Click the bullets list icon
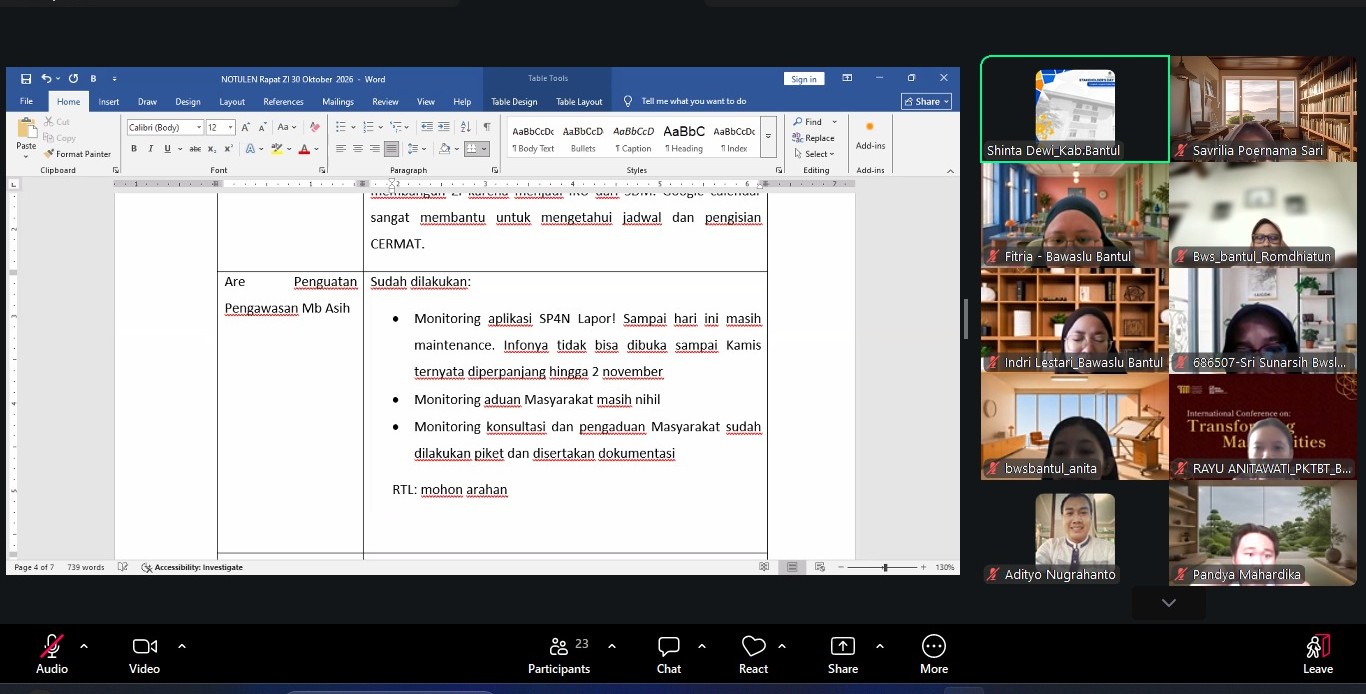This screenshot has width=1366, height=694. pyautogui.click(x=340, y=127)
